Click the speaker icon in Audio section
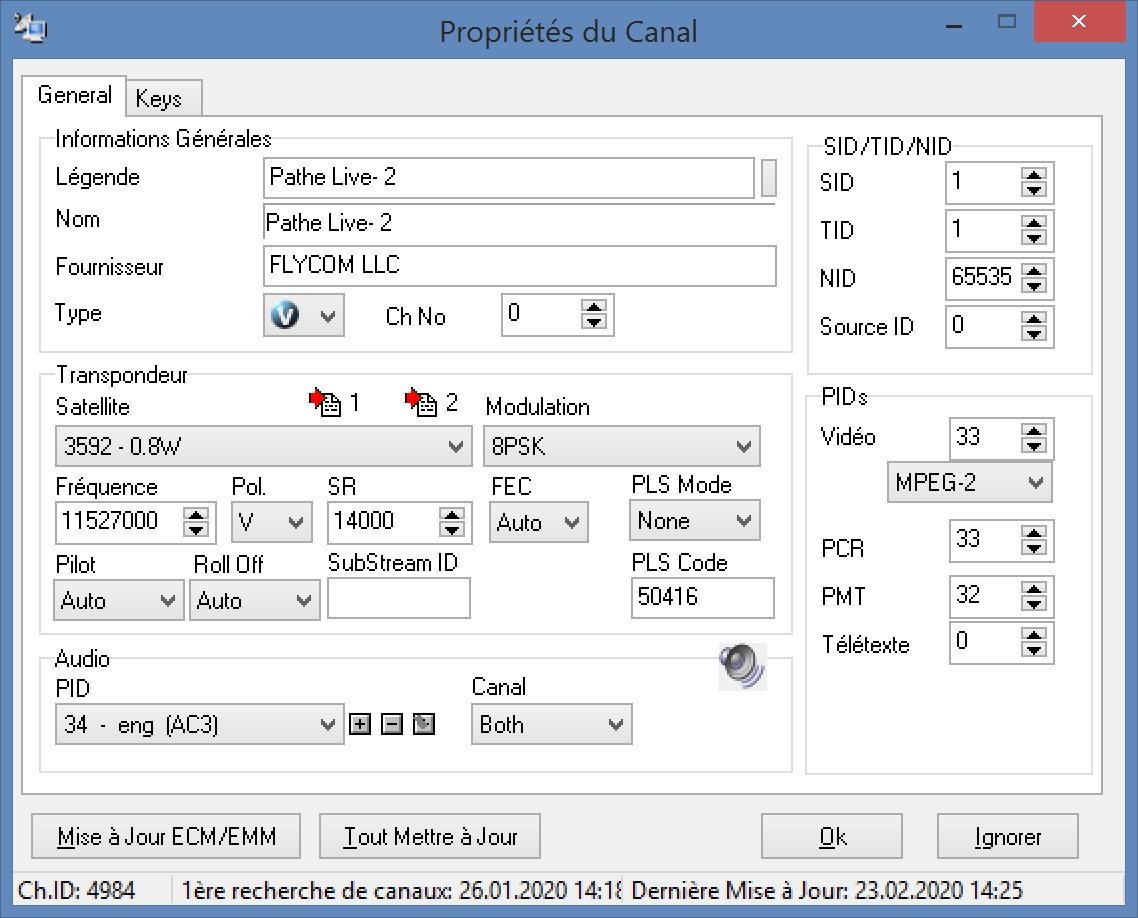 [x=742, y=666]
